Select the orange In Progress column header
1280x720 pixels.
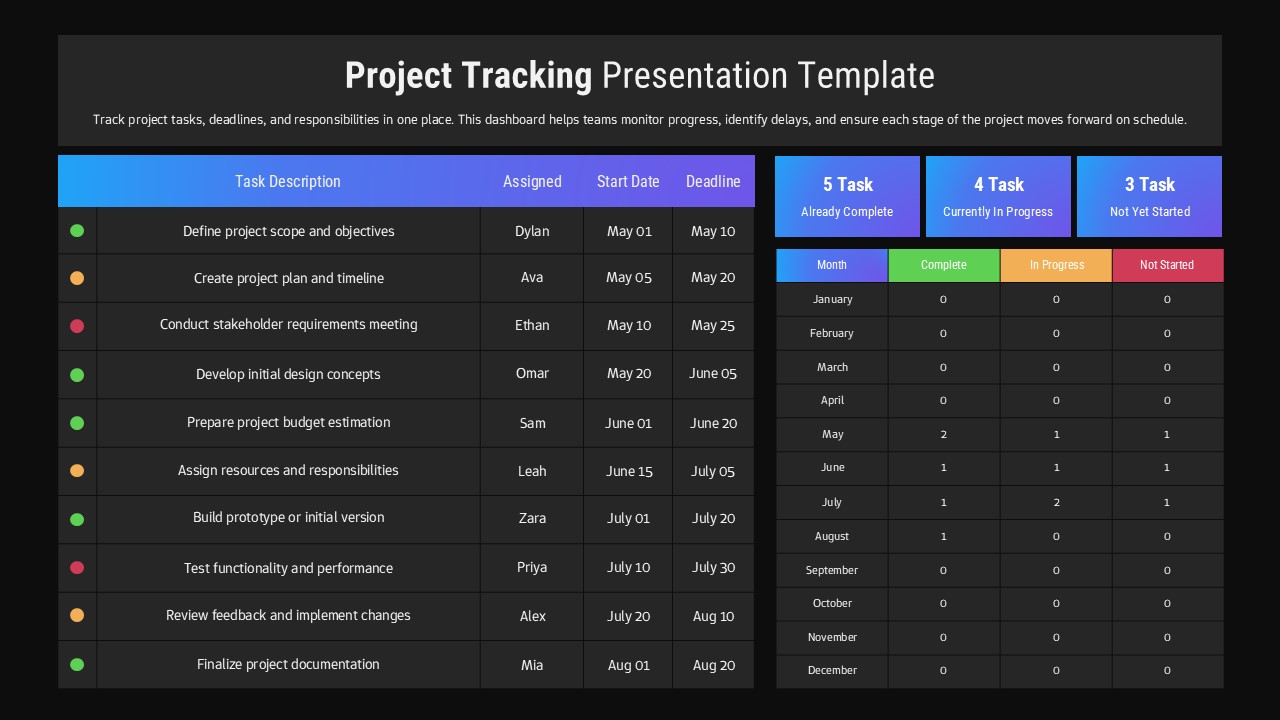(x=1057, y=265)
